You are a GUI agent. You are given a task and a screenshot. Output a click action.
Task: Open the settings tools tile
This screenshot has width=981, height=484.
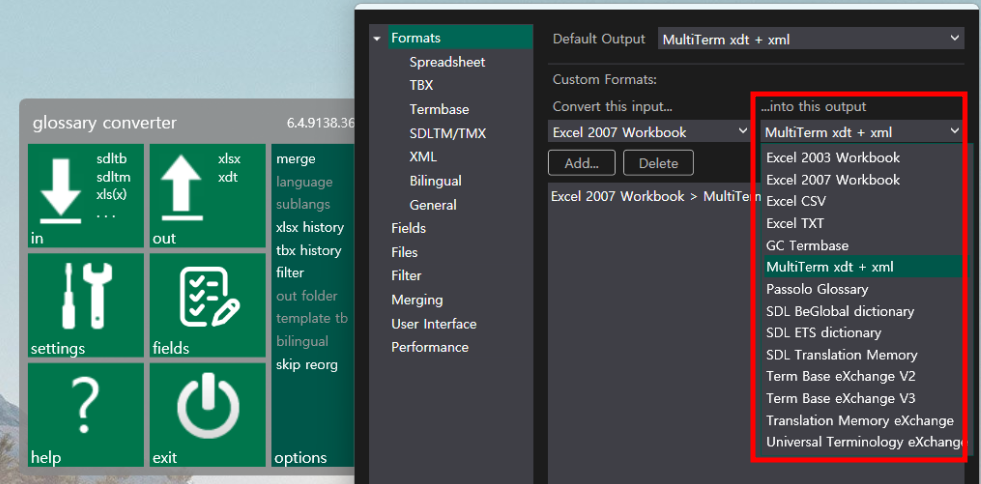click(86, 305)
